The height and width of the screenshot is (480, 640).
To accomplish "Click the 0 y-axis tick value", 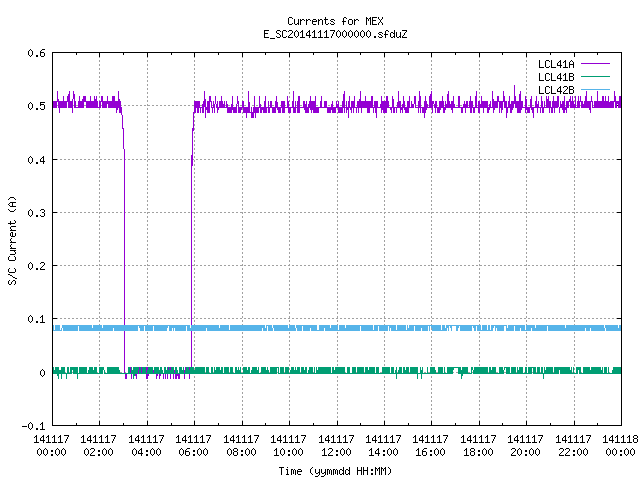I will point(42,373).
